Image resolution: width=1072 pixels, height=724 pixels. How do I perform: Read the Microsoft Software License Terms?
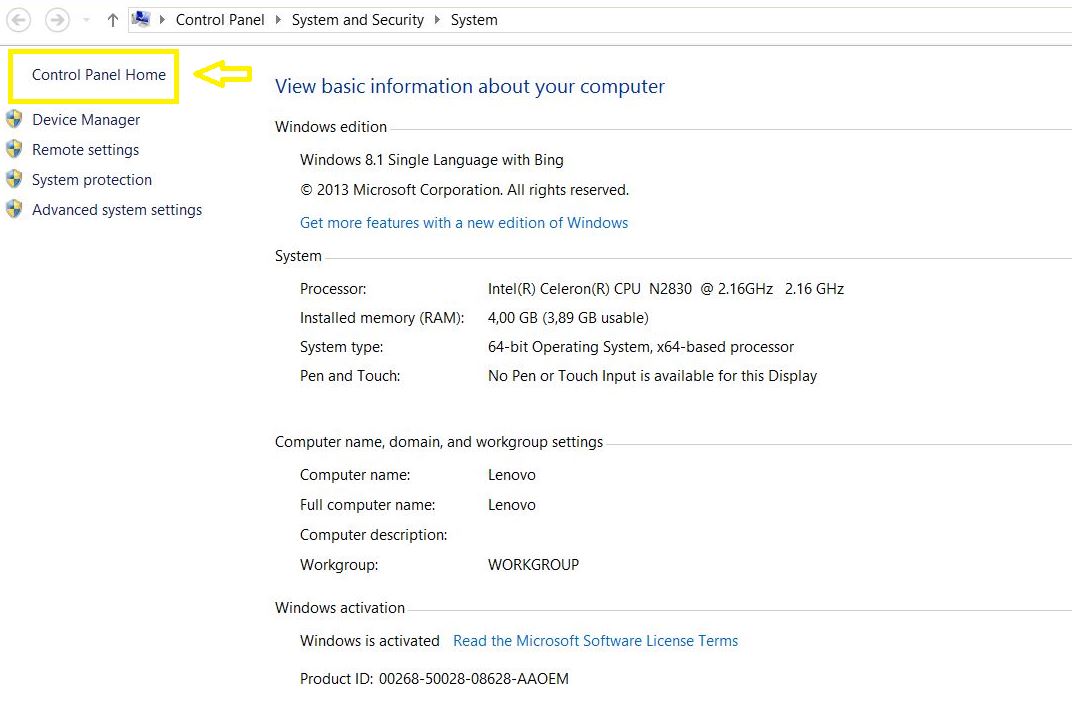pos(595,641)
